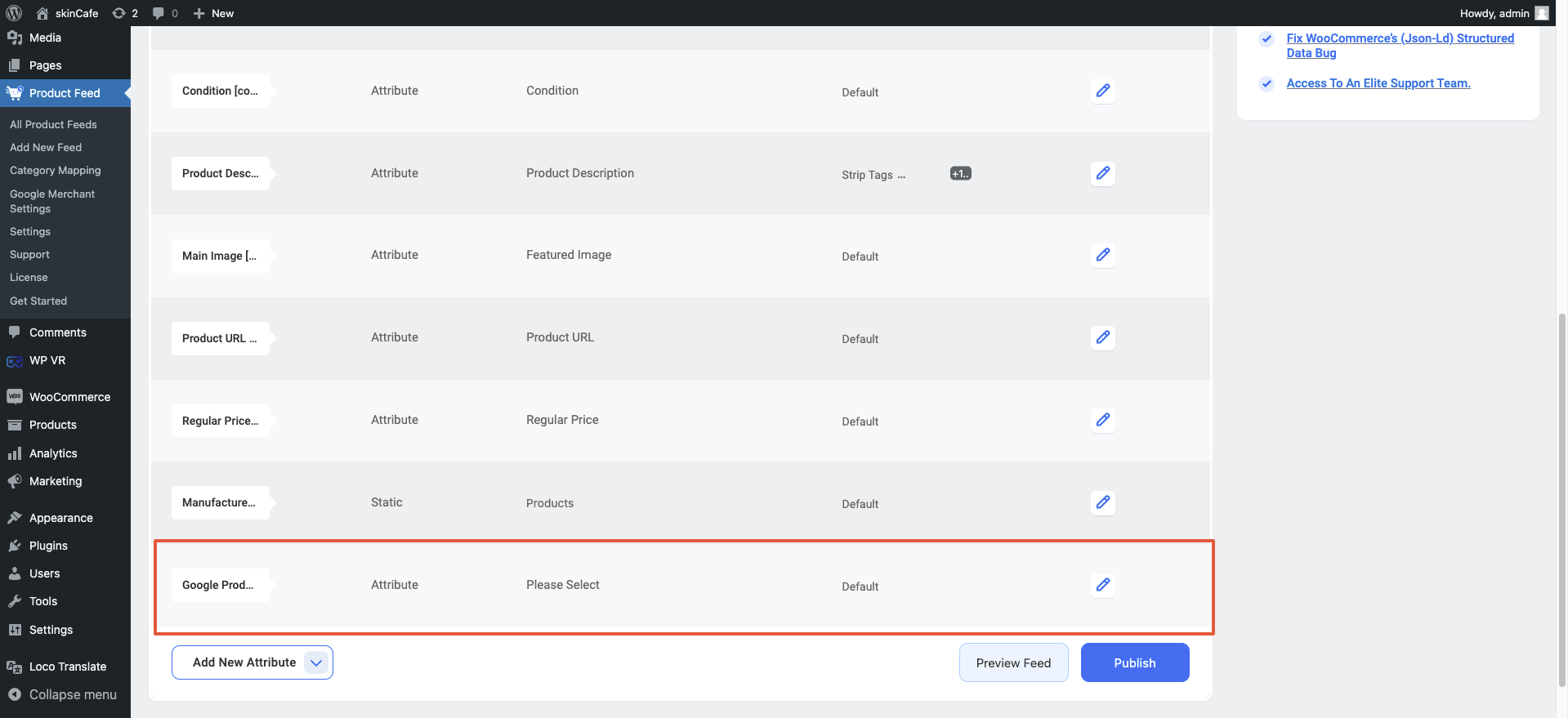Click the New plus item in admin bar
The image size is (1568, 718).
pos(213,13)
